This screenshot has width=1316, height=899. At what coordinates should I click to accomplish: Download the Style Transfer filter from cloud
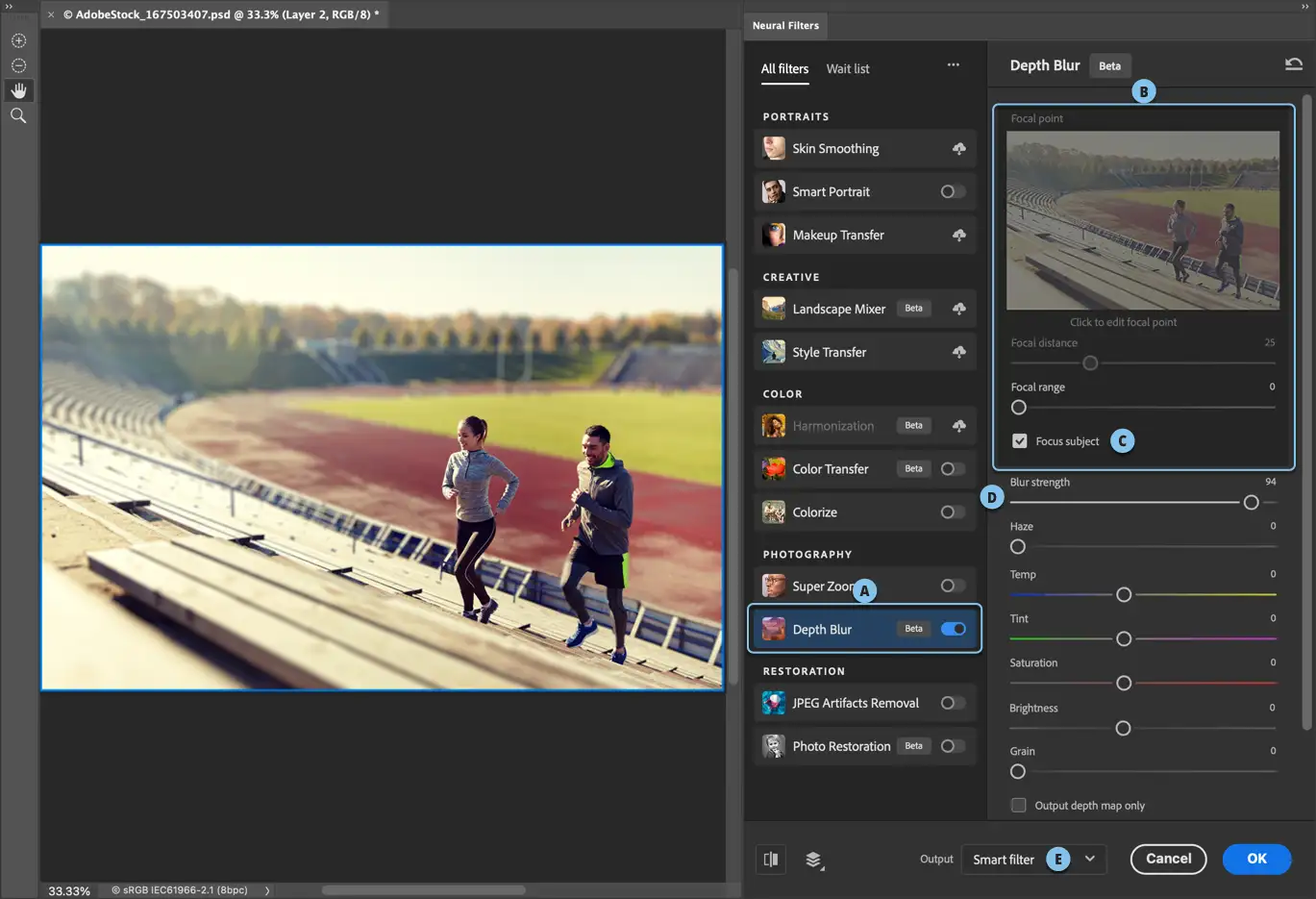click(958, 352)
